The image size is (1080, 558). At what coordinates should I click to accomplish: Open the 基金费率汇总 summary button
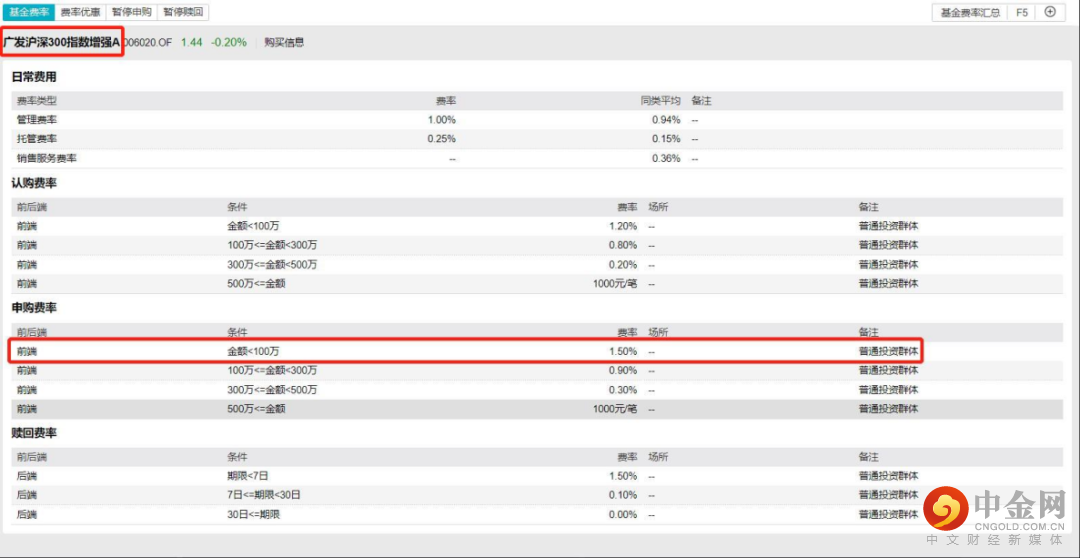pos(969,13)
